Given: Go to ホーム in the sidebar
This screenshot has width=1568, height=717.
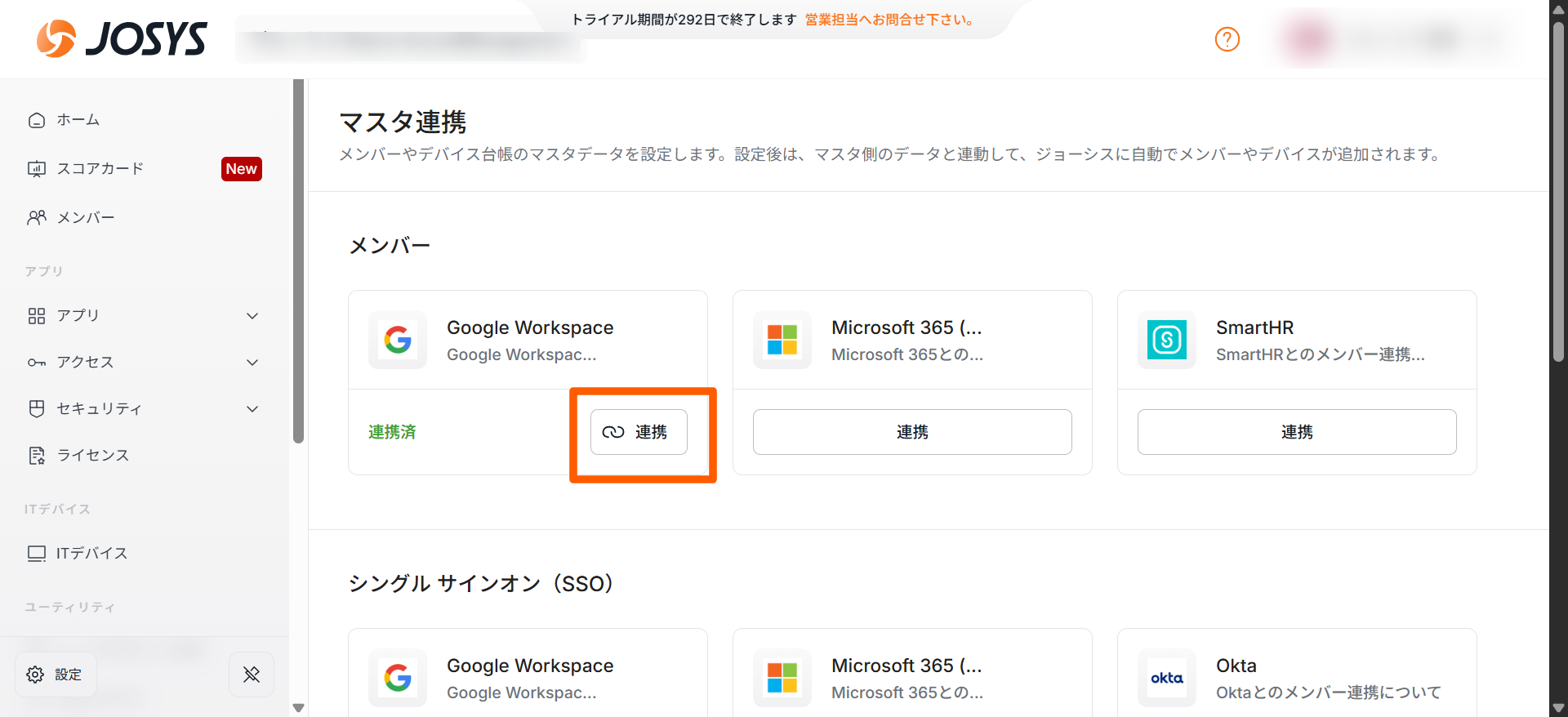Looking at the screenshot, I should (78, 120).
